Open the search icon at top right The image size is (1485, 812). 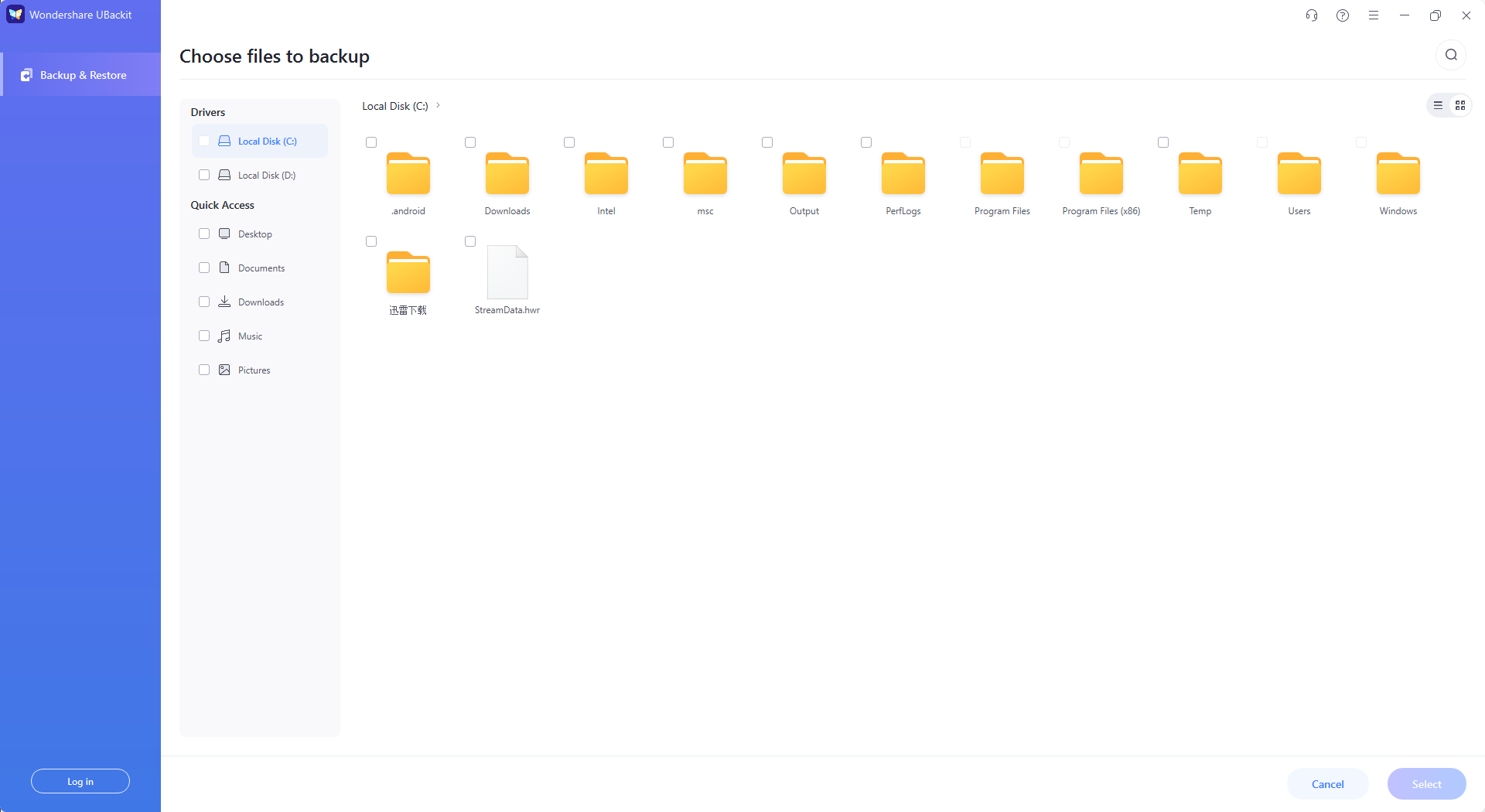pyautogui.click(x=1451, y=55)
